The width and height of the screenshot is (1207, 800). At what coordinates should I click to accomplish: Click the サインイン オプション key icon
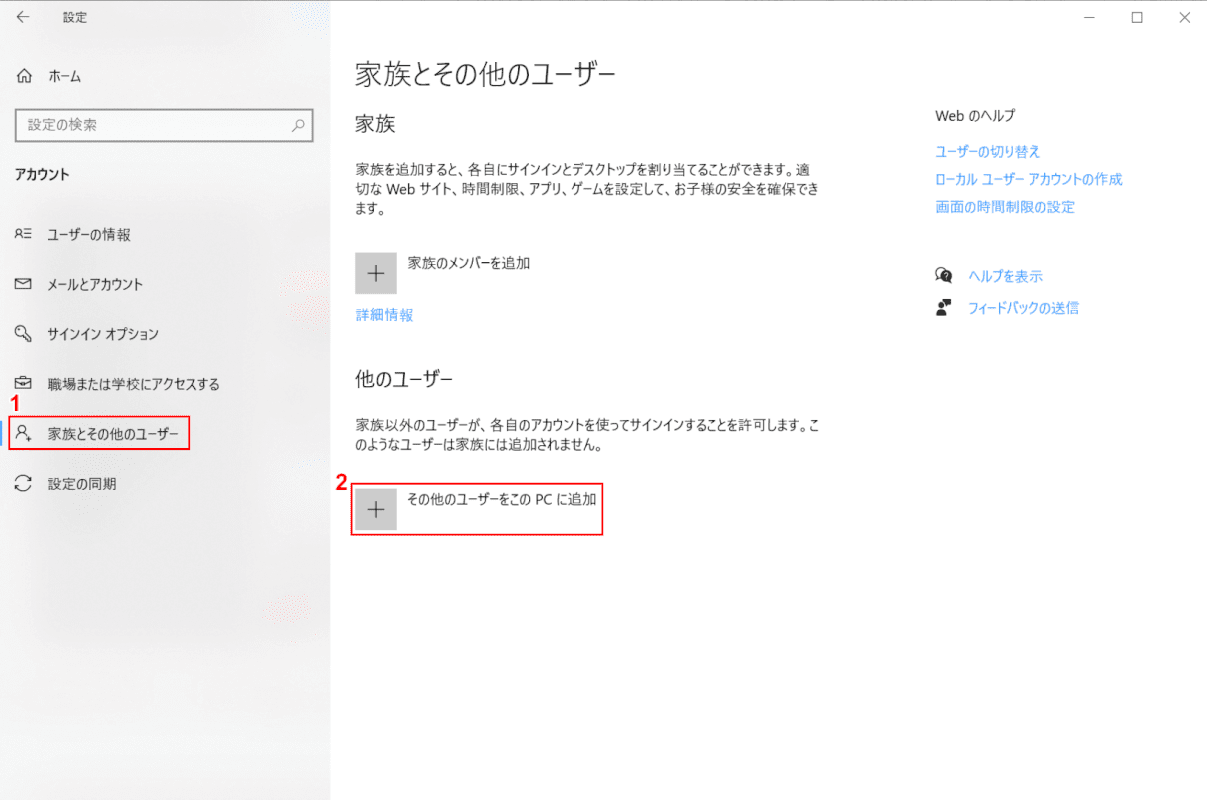24,334
